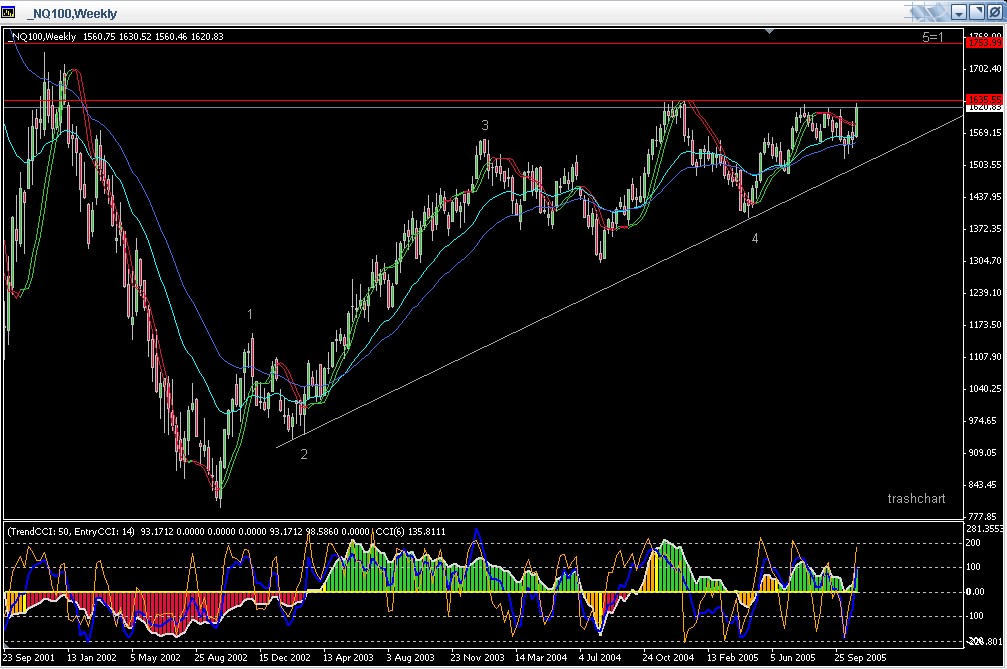Minimize the _NQ100 Weekly chart window
The width and height of the screenshot is (1007, 669).
(x=959, y=12)
